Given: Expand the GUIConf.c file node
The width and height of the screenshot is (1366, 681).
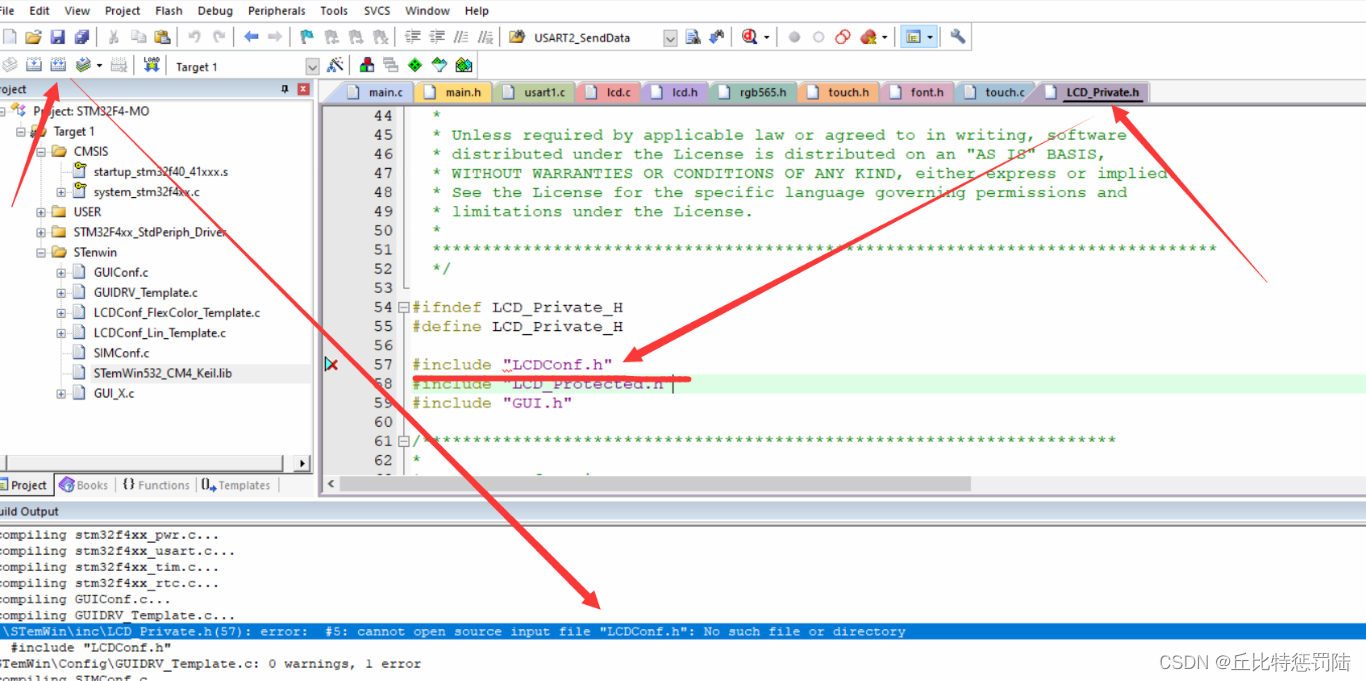Looking at the screenshot, I should pyautogui.click(x=61, y=272).
